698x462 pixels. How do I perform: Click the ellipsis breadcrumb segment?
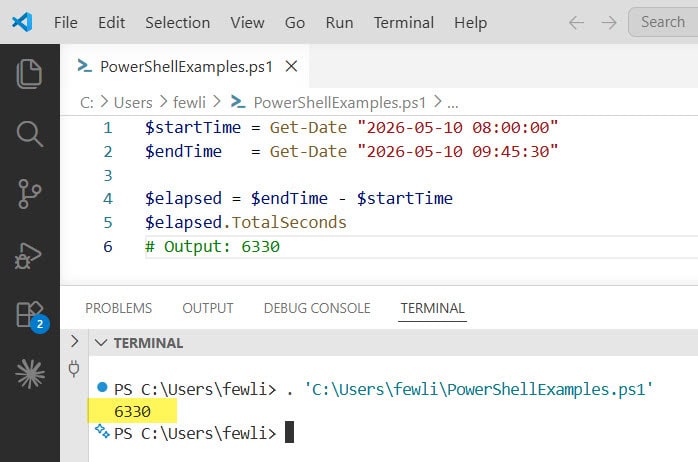coord(453,104)
